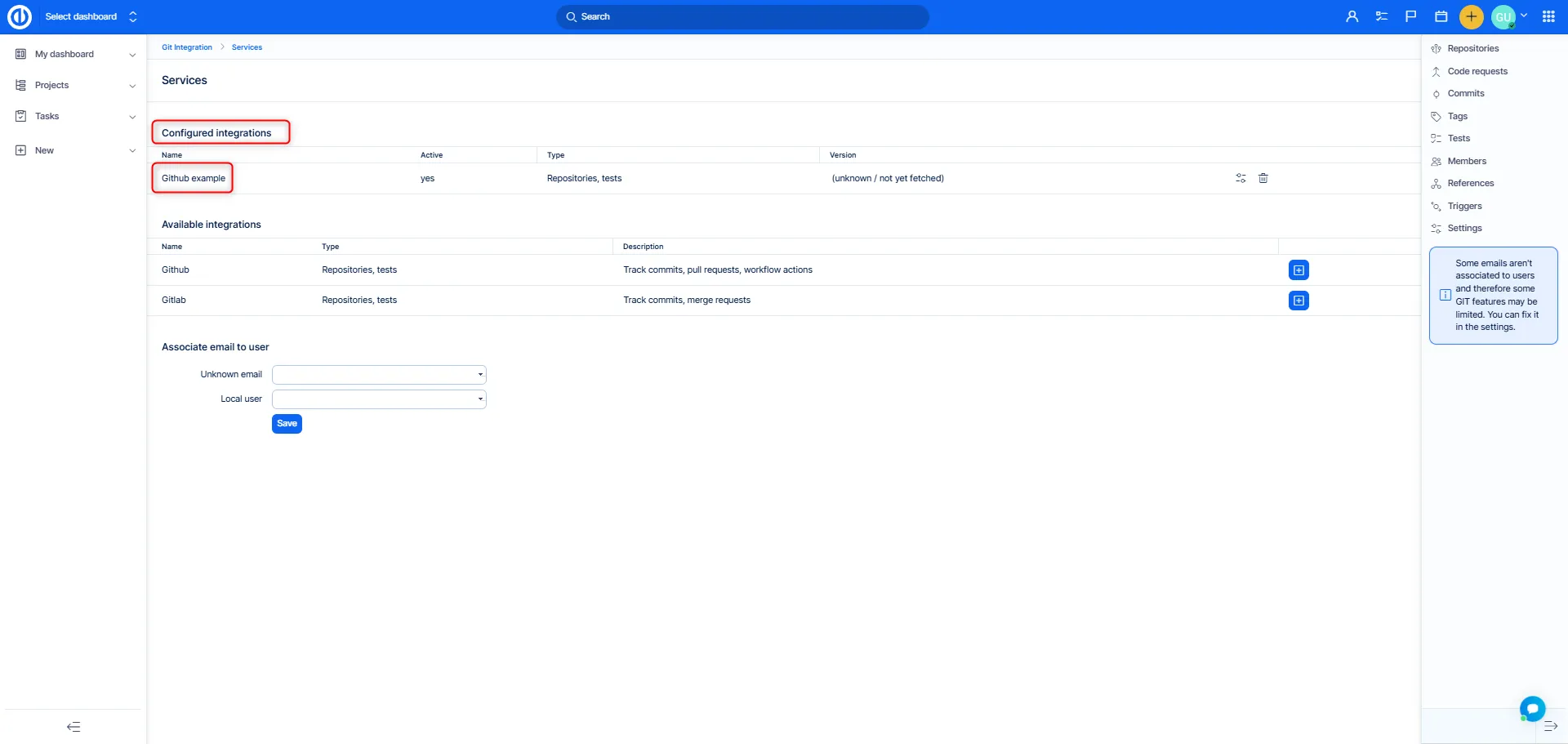The image size is (1568, 744).
Task: Open Triggers in right menu
Action: pos(1463,206)
